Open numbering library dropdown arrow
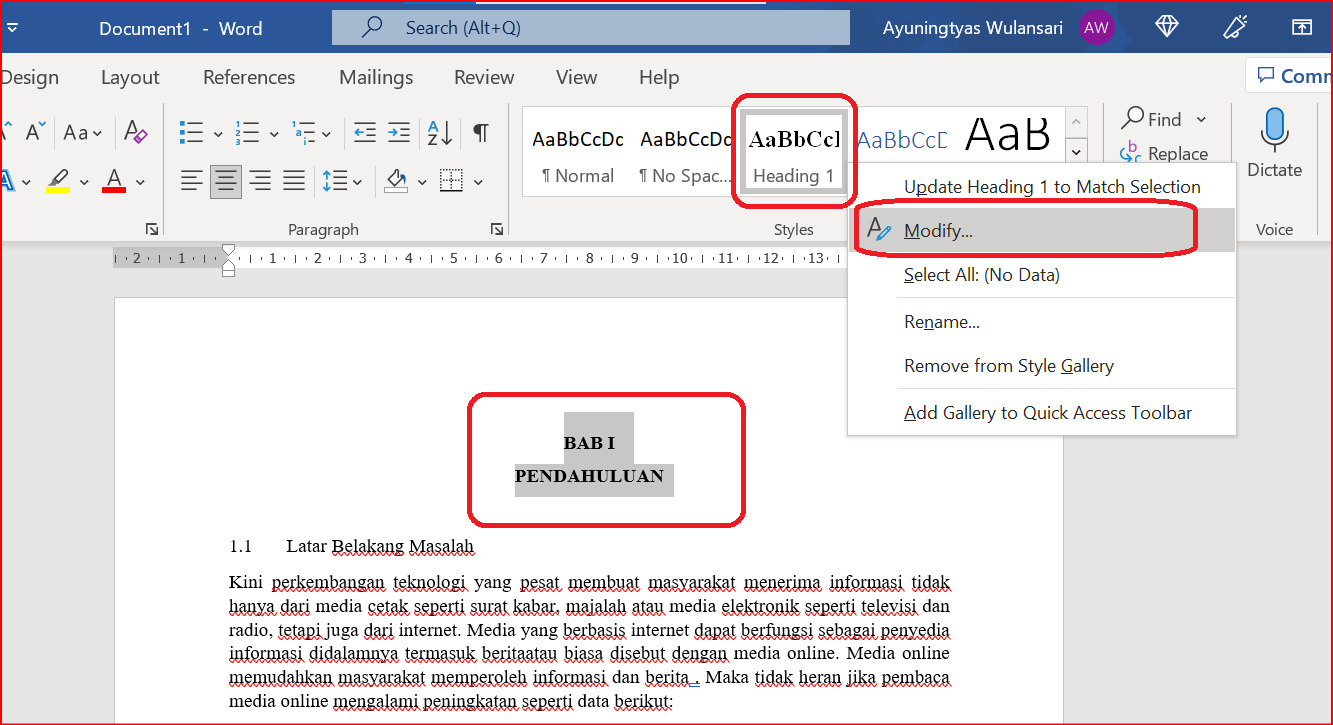 click(x=274, y=133)
